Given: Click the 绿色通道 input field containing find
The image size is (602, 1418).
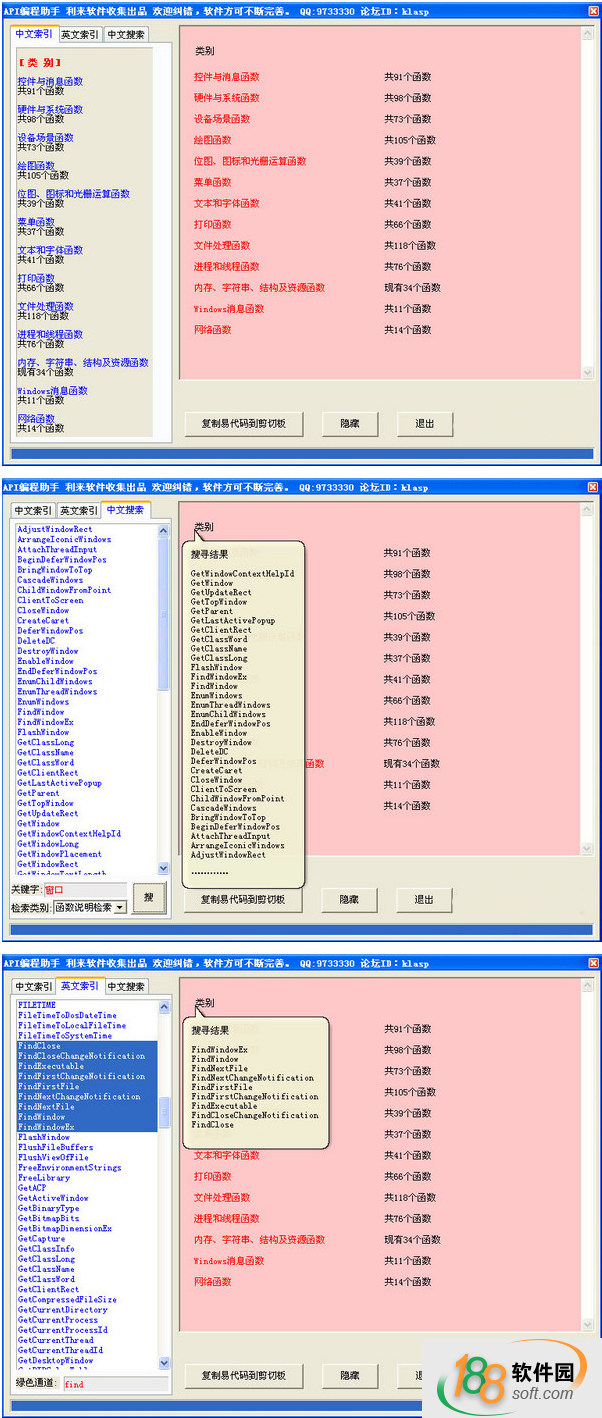Looking at the screenshot, I should pyautogui.click(x=104, y=1384).
